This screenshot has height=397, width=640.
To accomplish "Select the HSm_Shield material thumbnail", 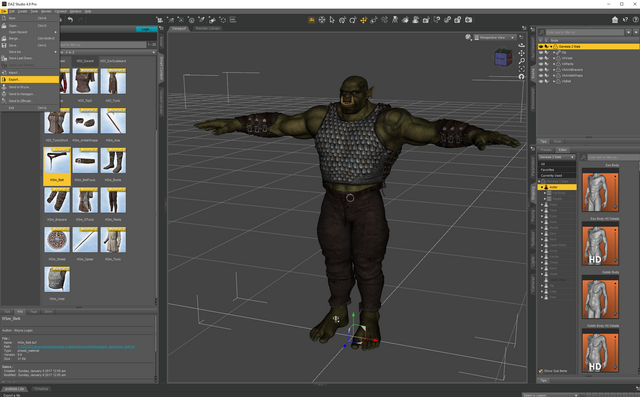I will [57, 240].
